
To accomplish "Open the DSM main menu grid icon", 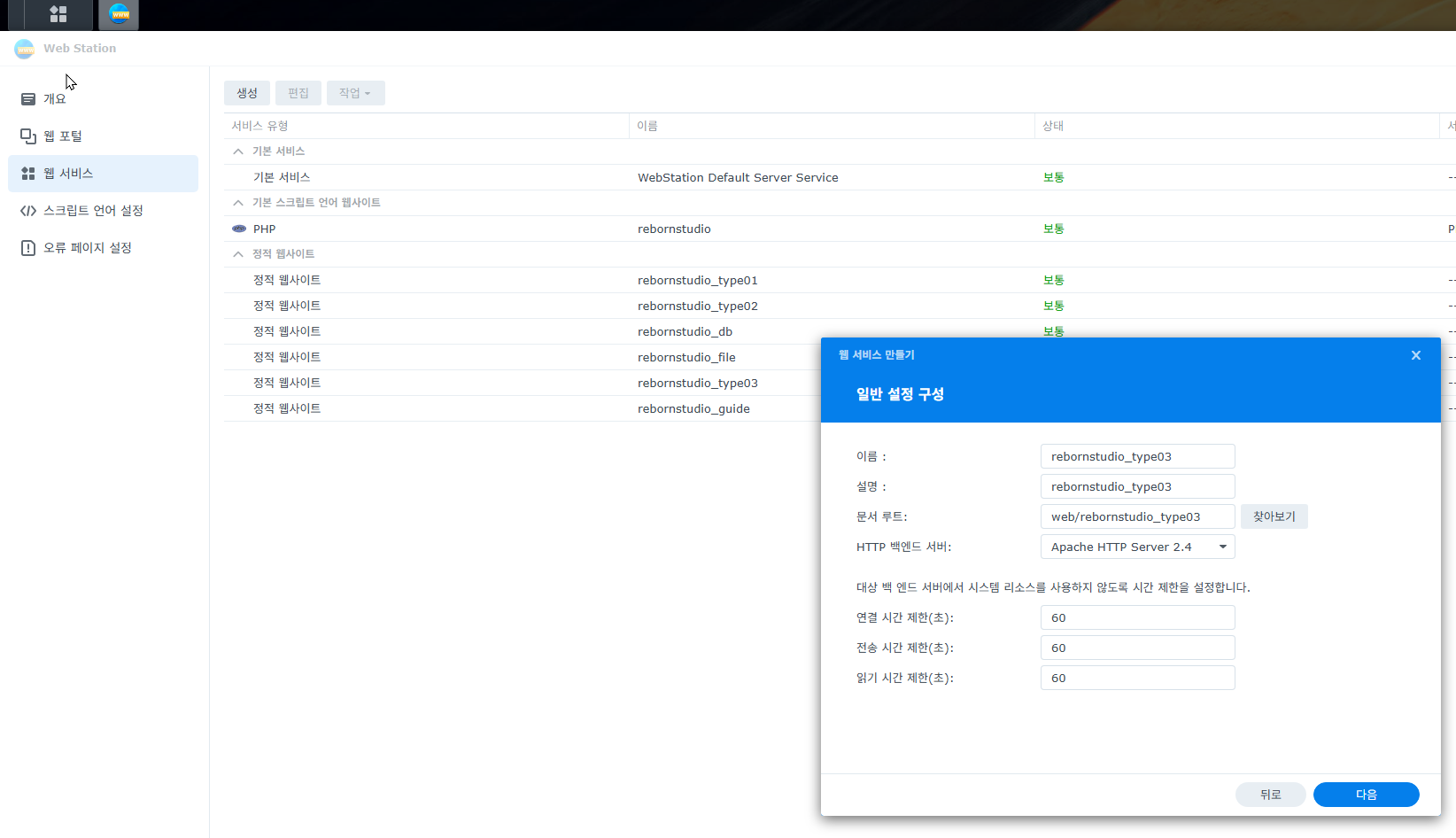I will click(58, 14).
